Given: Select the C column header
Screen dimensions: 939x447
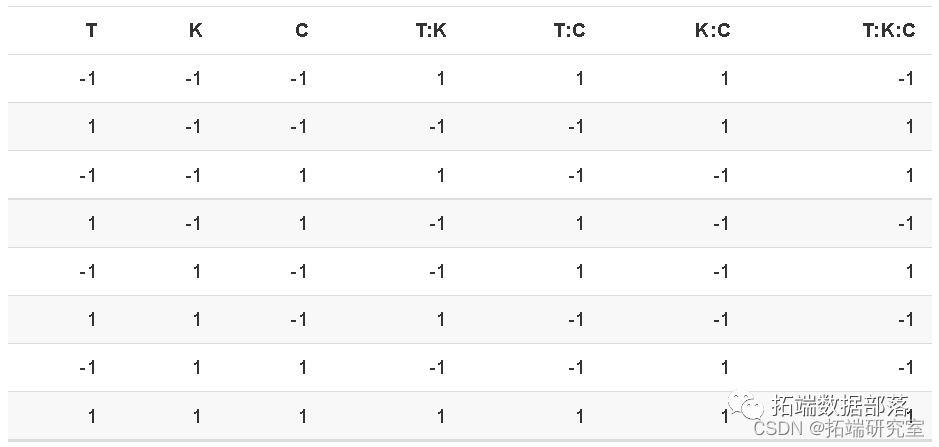Looking at the screenshot, I should (301, 31).
